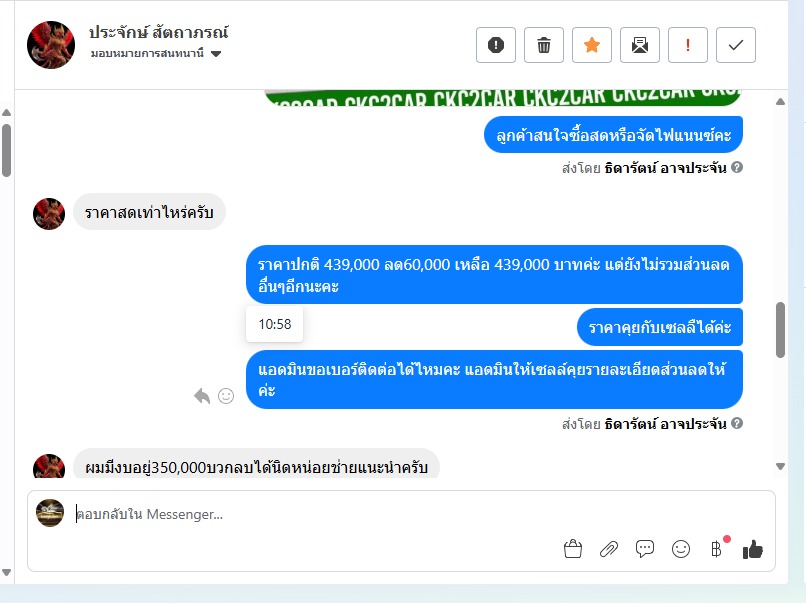This screenshot has width=806, height=603.
Task: Click the reply arrow beside the message
Action: point(202,396)
